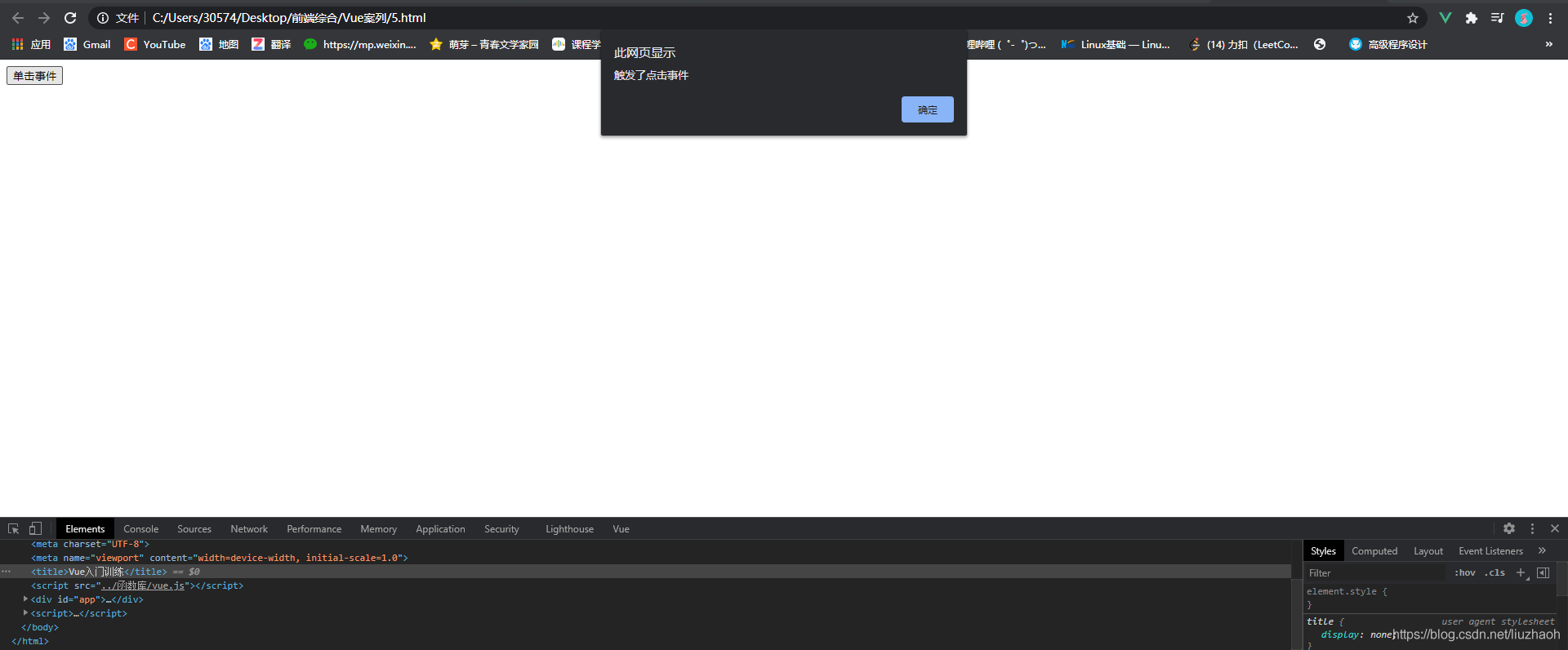
Task: Open the Memory tab
Action: 378,528
